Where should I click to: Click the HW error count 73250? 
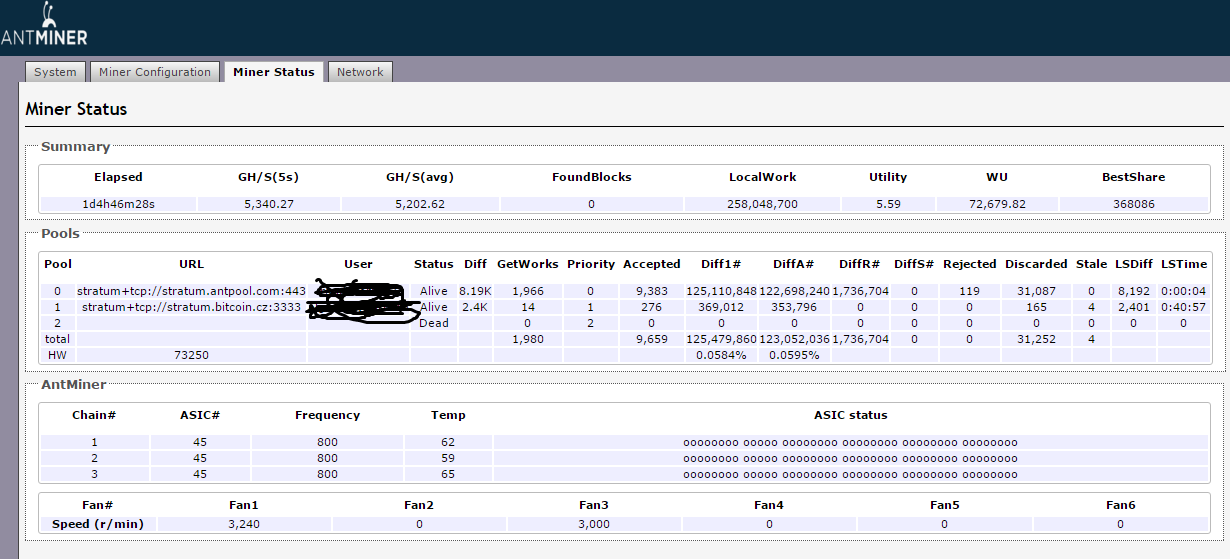pos(191,355)
